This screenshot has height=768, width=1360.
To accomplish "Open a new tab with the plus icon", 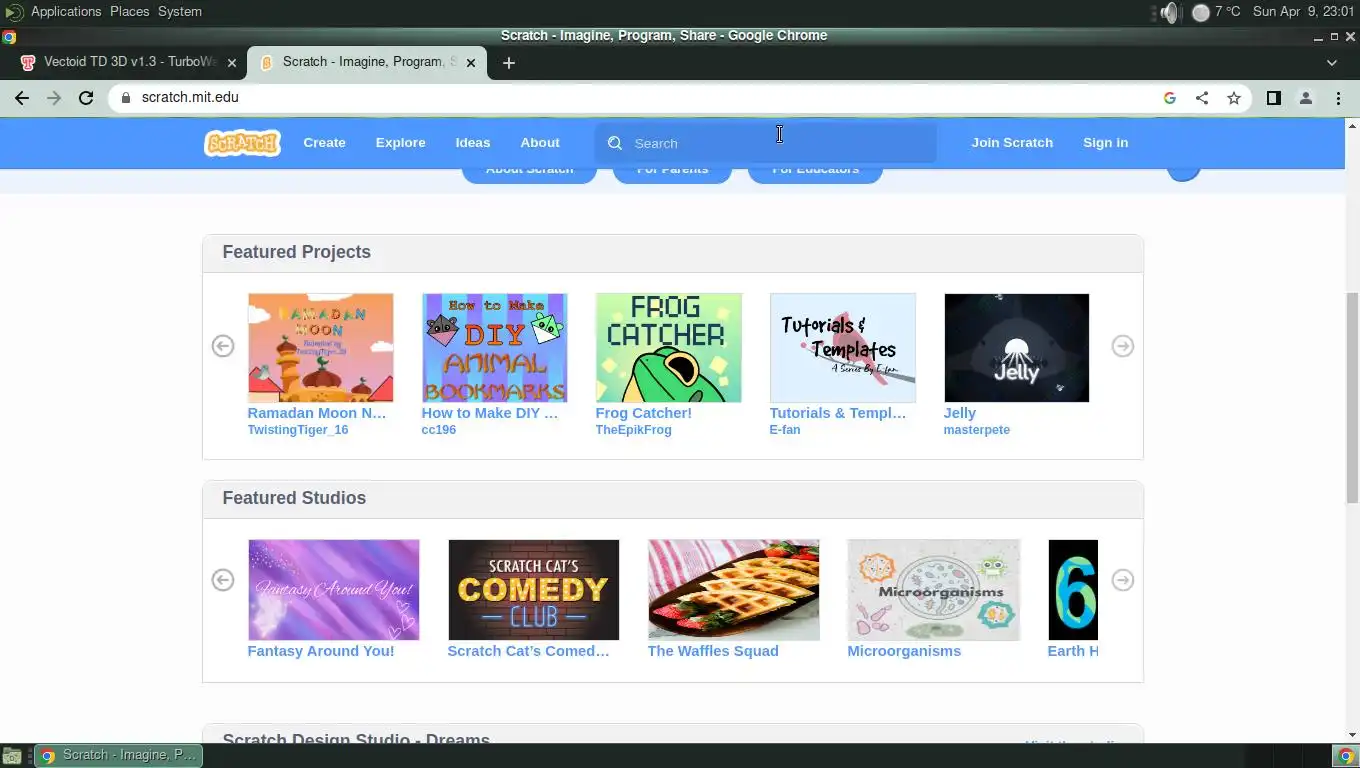I will tap(509, 63).
